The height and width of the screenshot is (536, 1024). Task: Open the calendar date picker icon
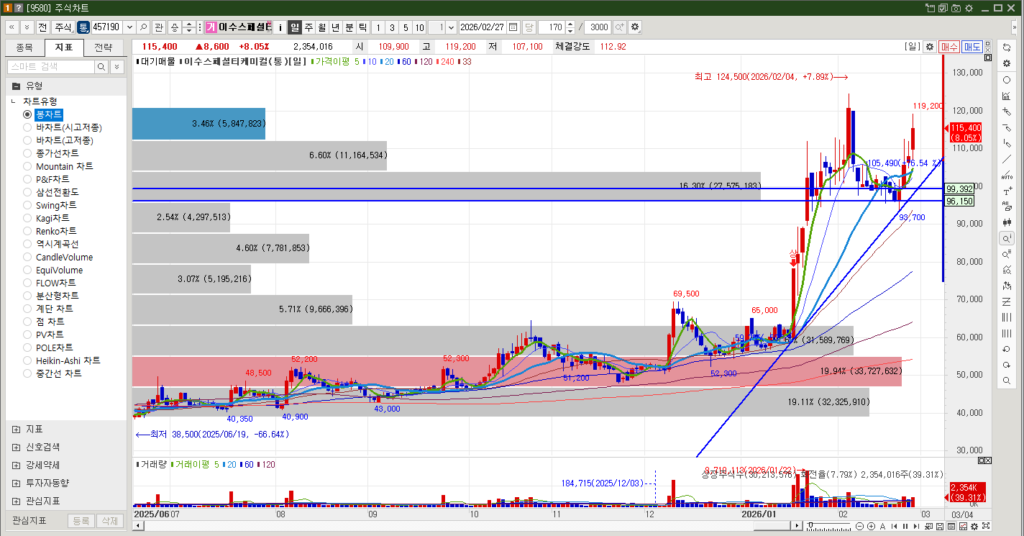pos(513,26)
